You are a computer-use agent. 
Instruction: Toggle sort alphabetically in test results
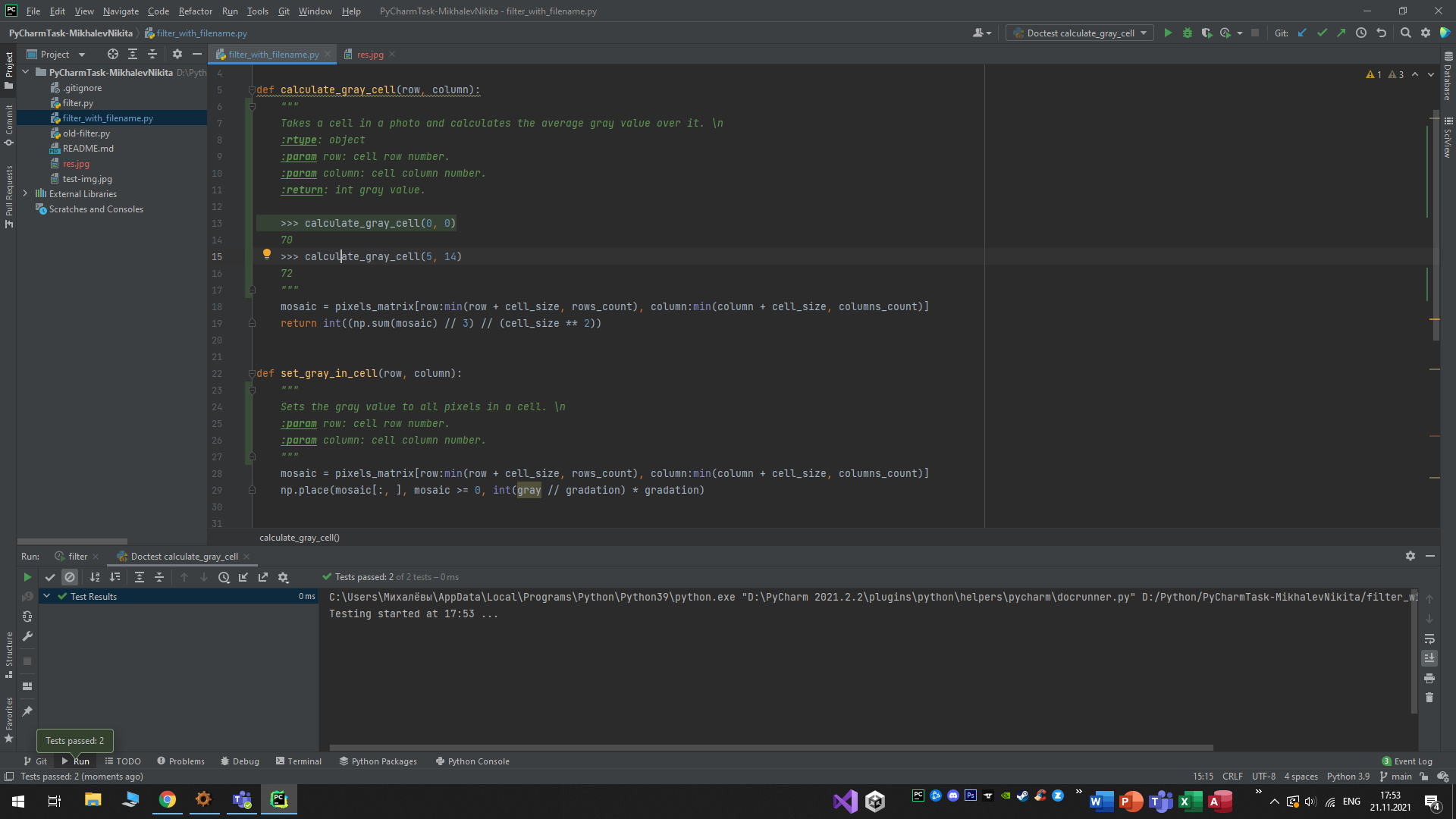point(95,577)
